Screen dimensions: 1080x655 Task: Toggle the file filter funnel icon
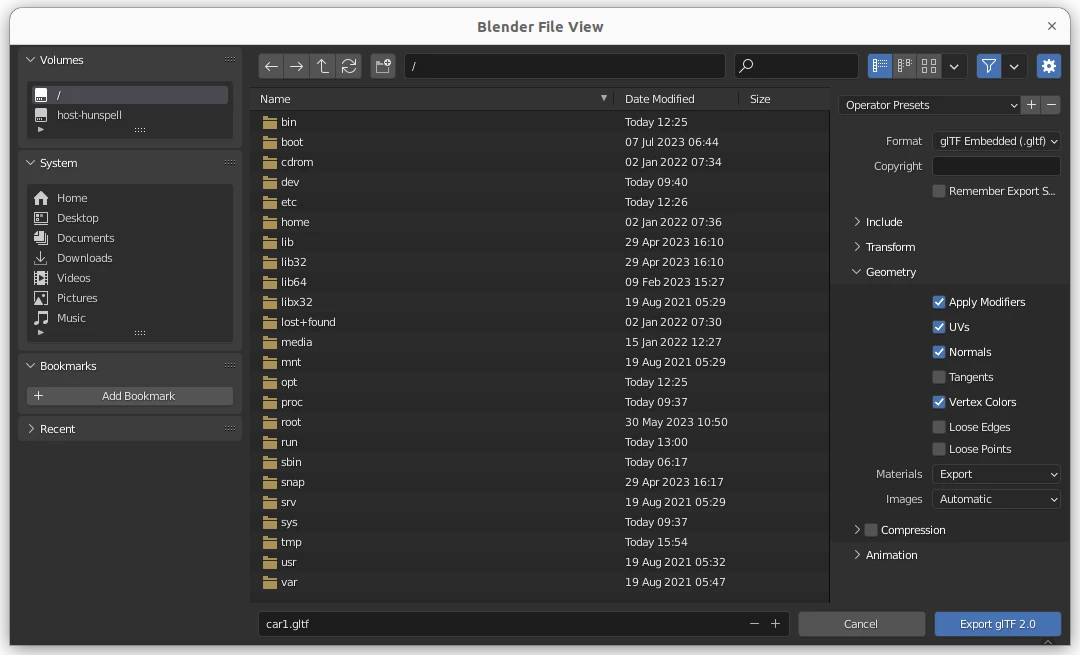(988, 66)
